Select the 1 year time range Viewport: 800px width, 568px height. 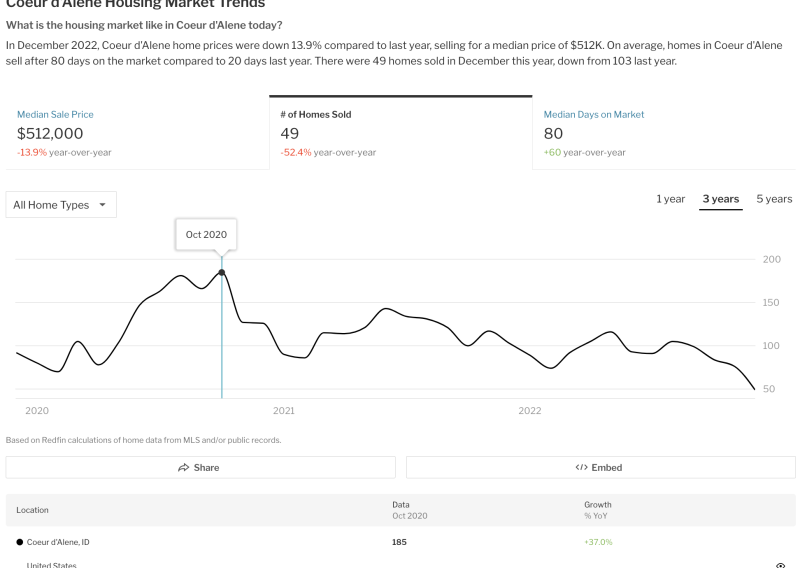(670, 199)
